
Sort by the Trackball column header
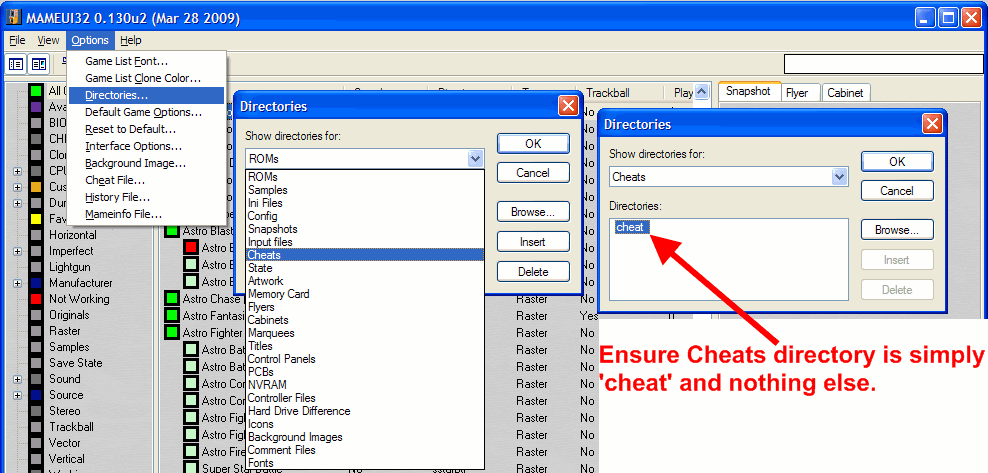[622, 93]
